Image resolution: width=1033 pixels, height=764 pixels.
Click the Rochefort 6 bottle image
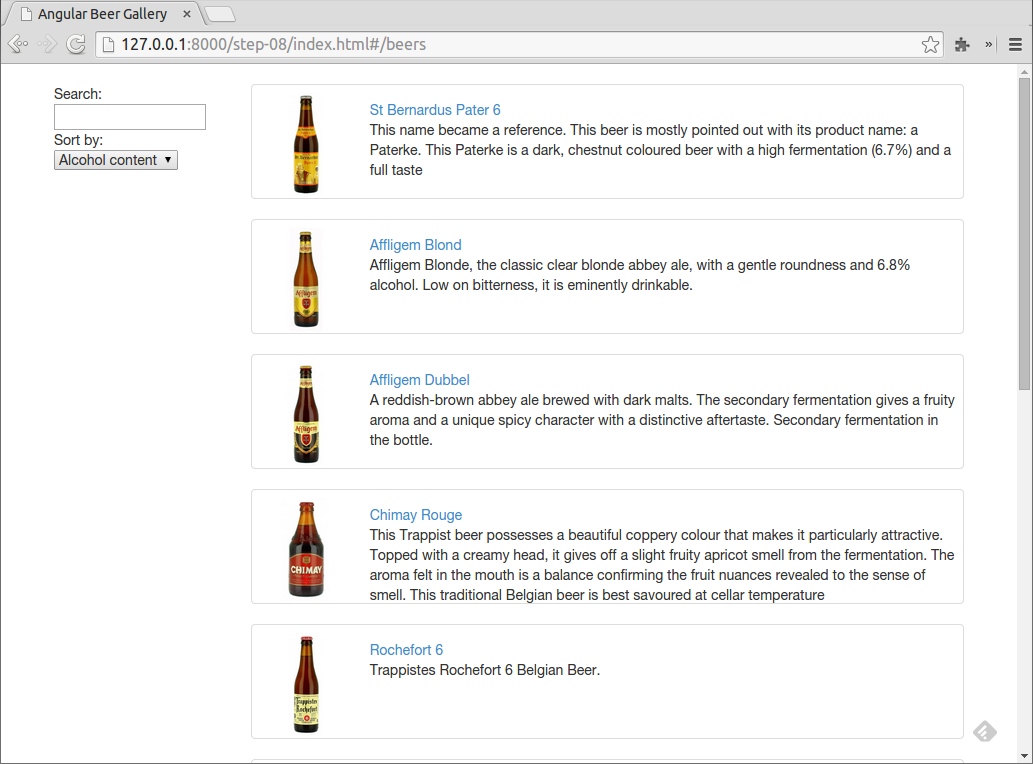pos(306,684)
